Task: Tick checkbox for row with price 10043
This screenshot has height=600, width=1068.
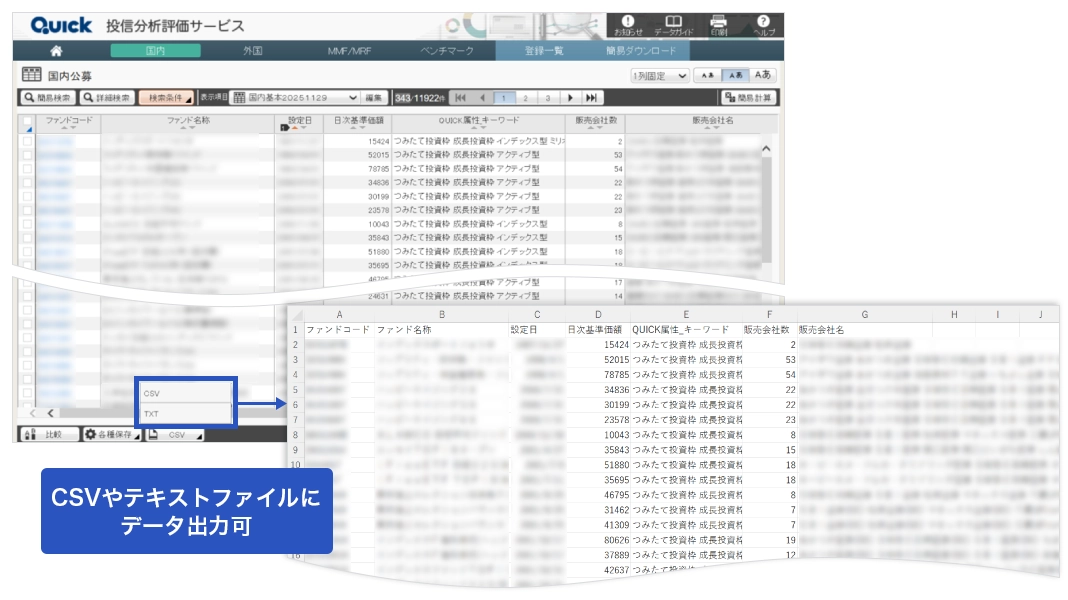Action: pos(27,224)
